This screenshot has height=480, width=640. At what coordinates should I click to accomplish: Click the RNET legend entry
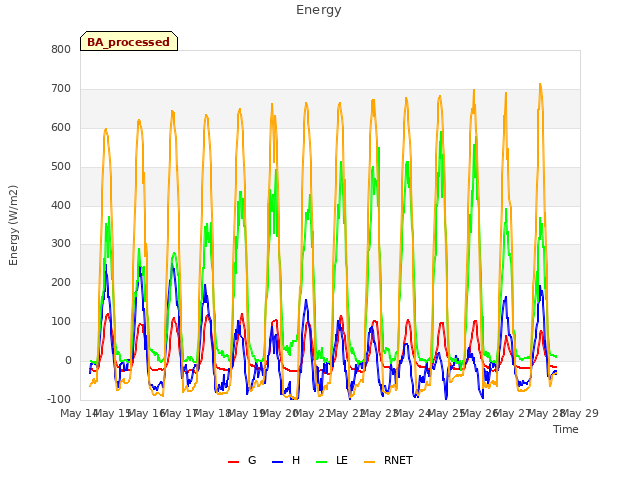click(x=388, y=460)
